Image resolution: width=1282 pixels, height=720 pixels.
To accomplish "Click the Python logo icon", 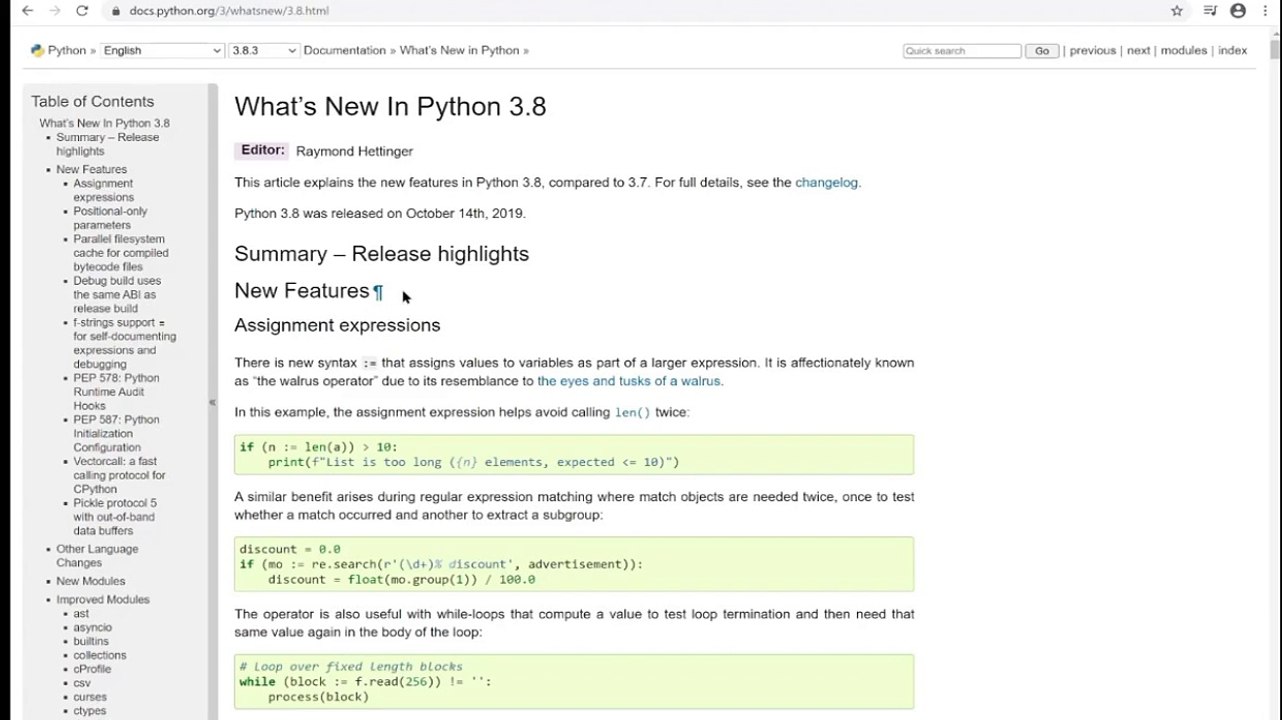I will pyautogui.click(x=37, y=50).
